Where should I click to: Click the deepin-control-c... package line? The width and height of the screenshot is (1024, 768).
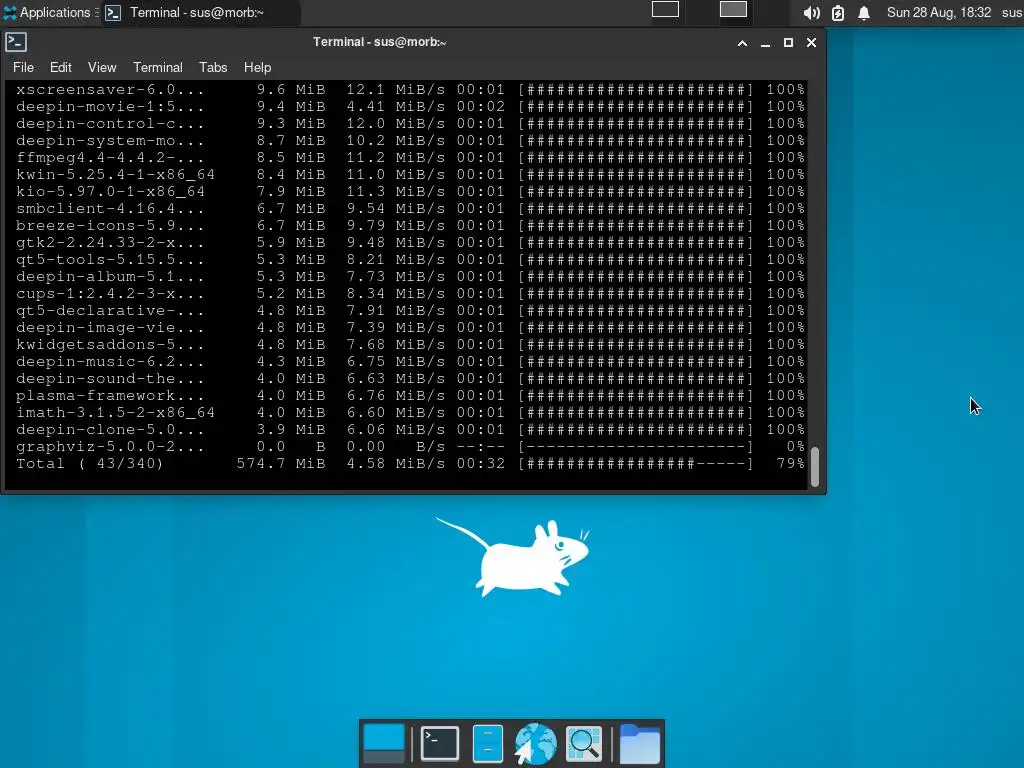(410, 123)
